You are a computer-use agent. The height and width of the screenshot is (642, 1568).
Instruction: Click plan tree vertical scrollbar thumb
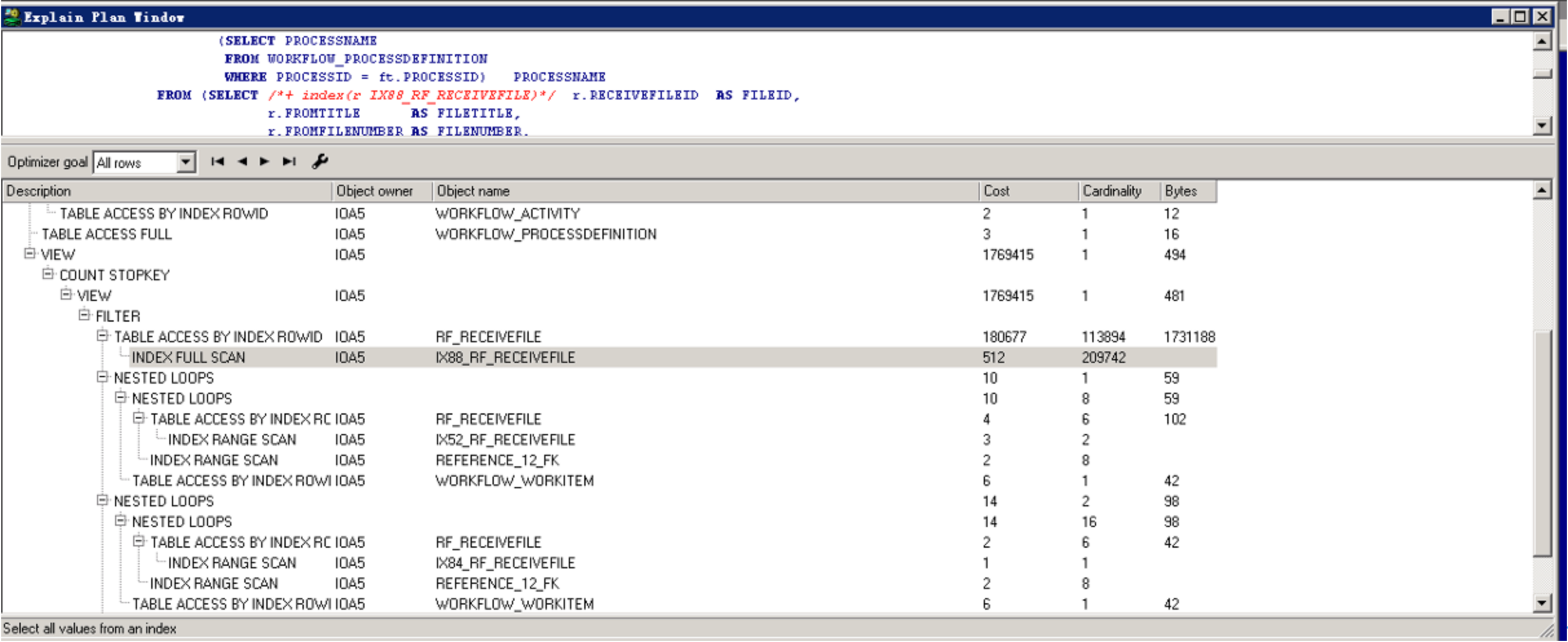[x=1542, y=443]
